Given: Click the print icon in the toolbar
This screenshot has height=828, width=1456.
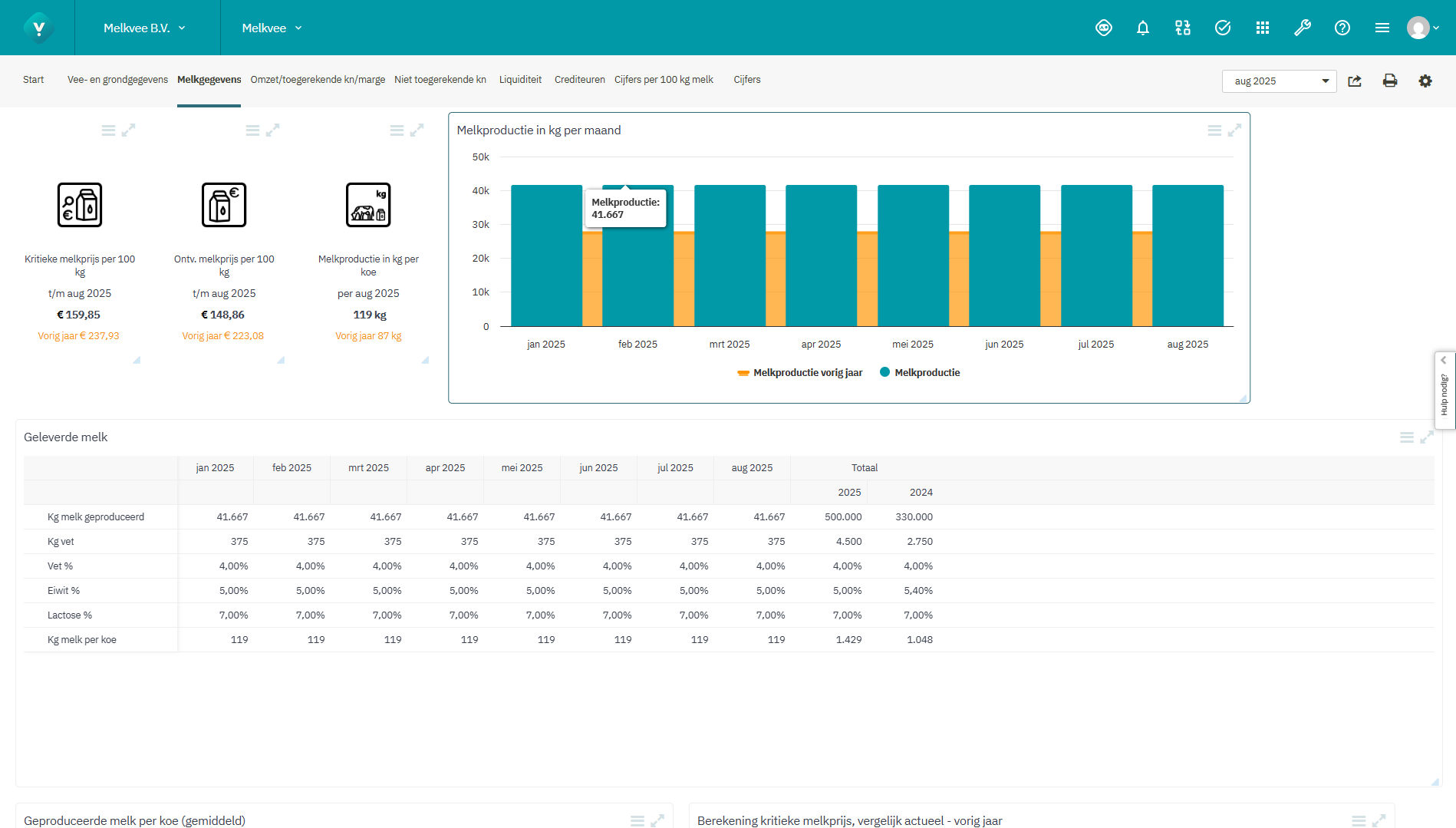Looking at the screenshot, I should 1390,81.
